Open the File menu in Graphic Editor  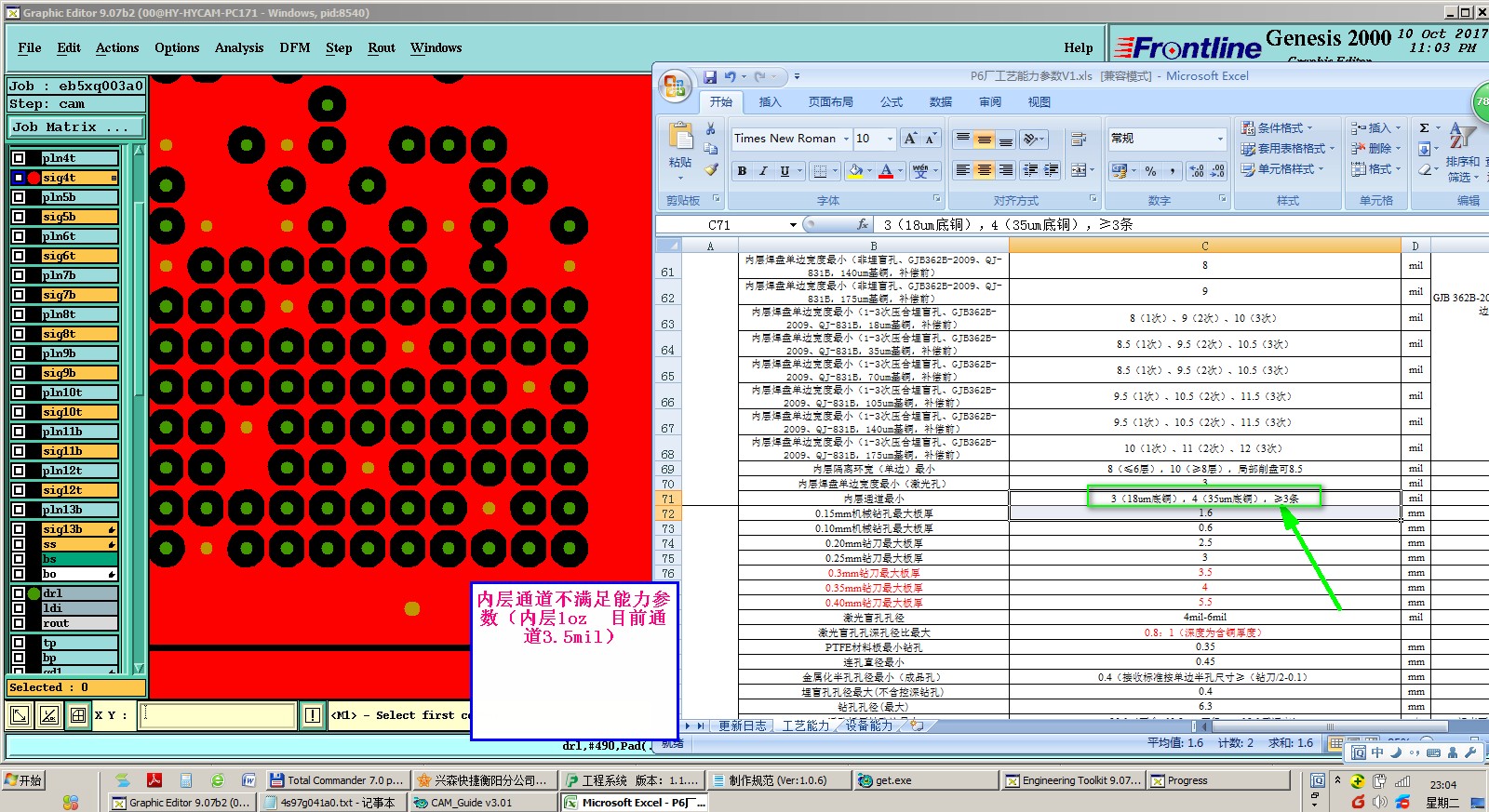(30, 47)
